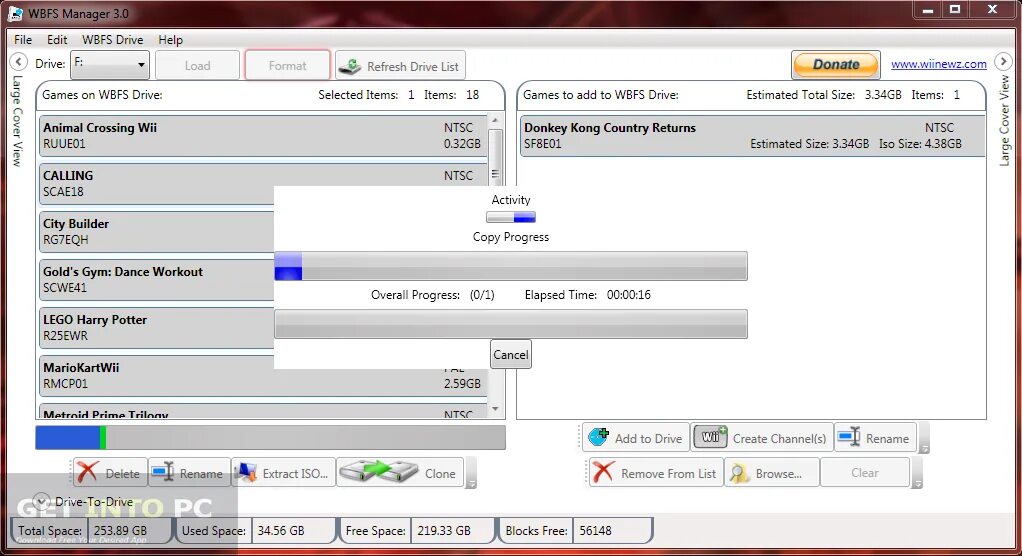
Task: Click the left Rename cursor icon under the drive list
Action: pos(162,473)
